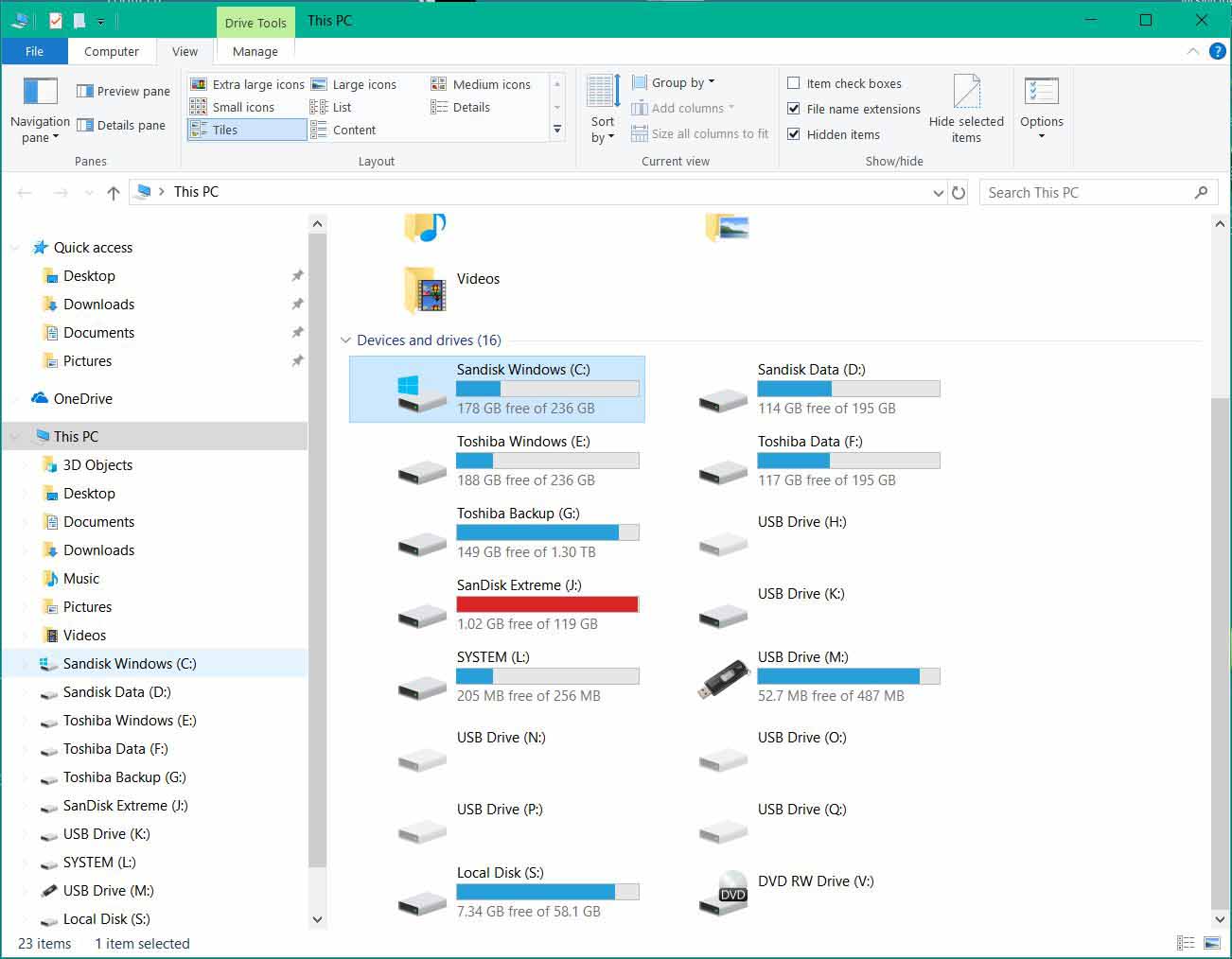Refresh the This PC view

coord(959,192)
